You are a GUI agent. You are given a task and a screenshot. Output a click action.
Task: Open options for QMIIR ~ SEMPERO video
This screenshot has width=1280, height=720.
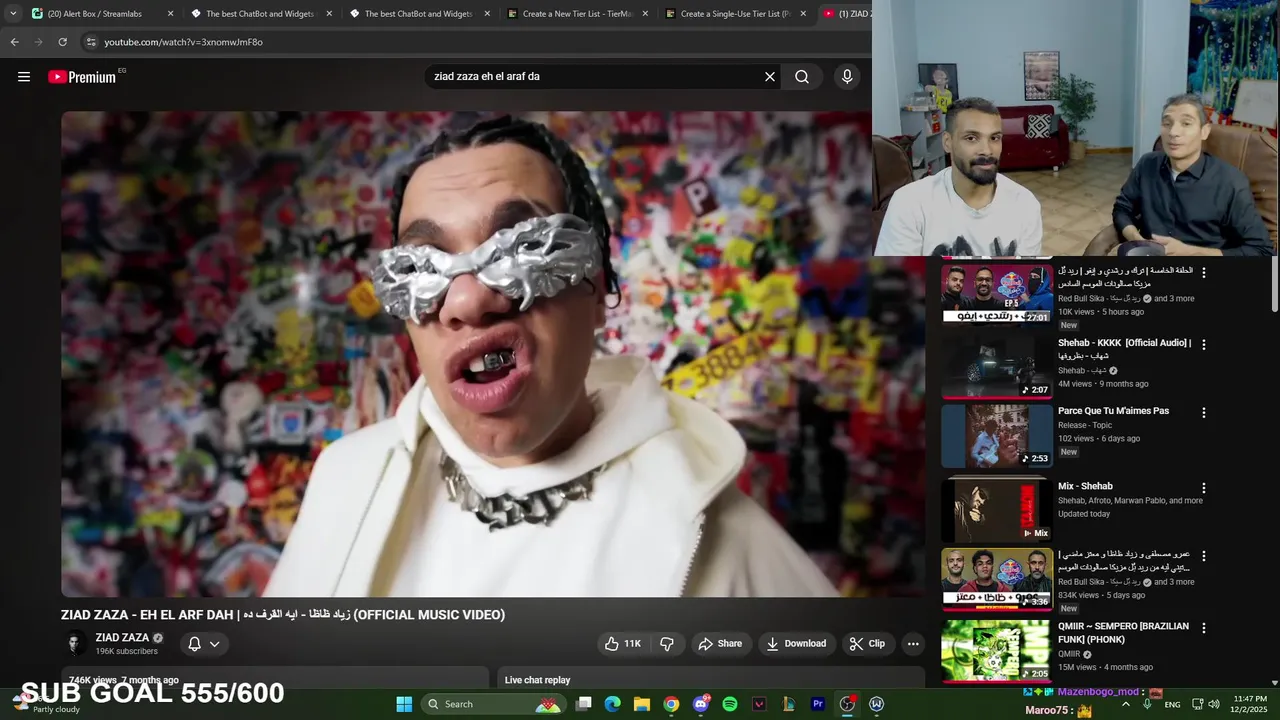(1204, 628)
